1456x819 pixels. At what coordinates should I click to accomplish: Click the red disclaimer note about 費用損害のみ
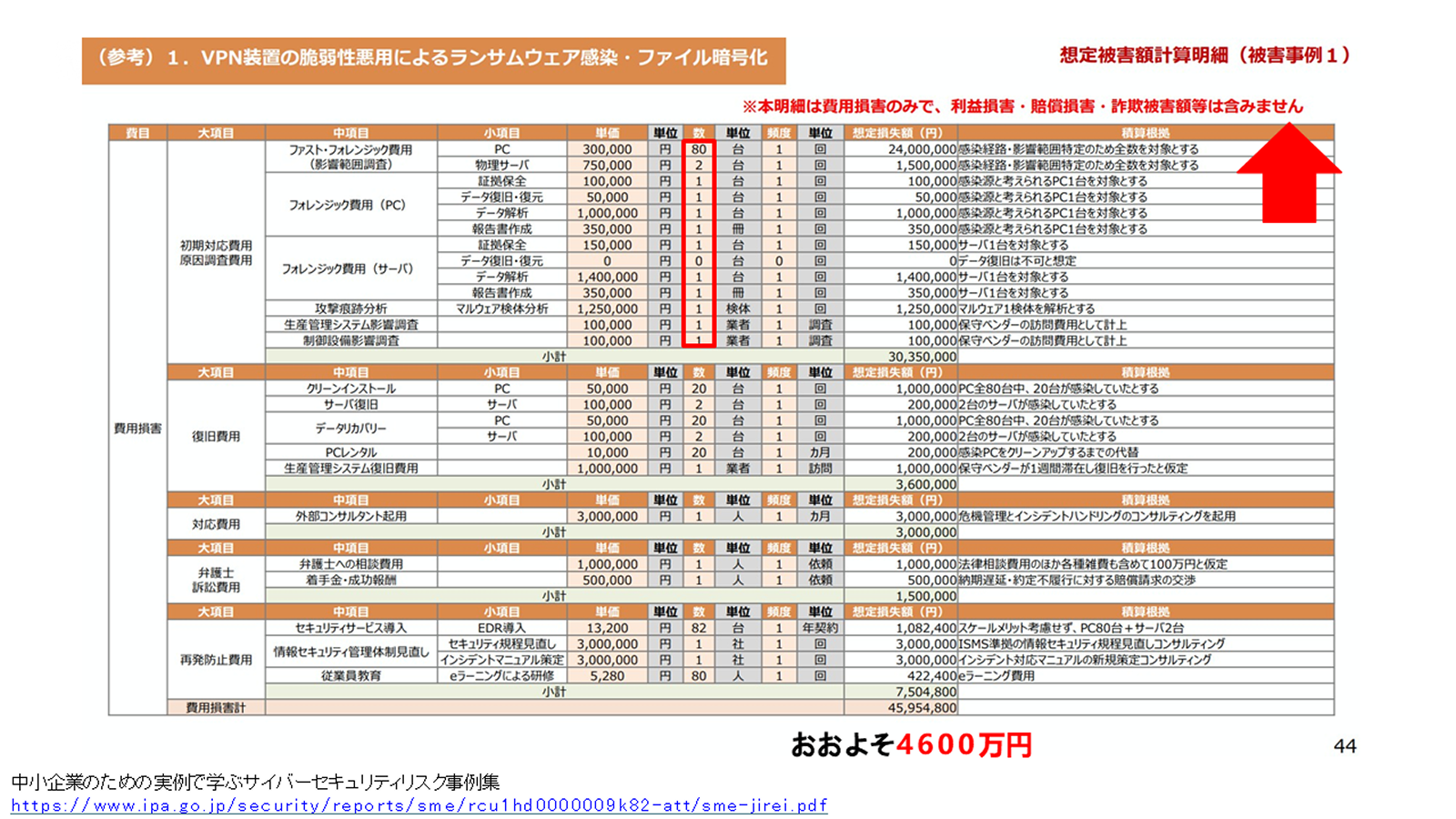1023,106
